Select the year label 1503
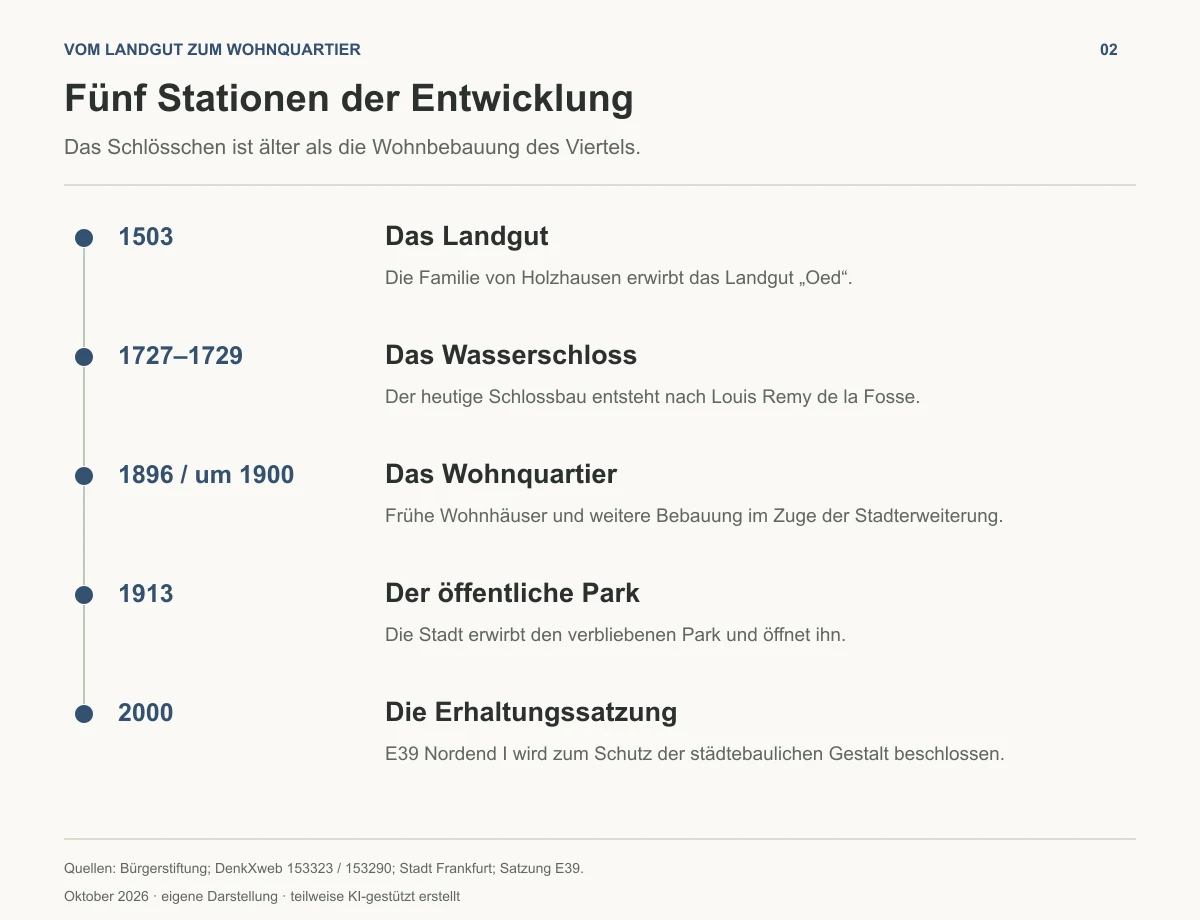The height and width of the screenshot is (920, 1200). point(146,237)
